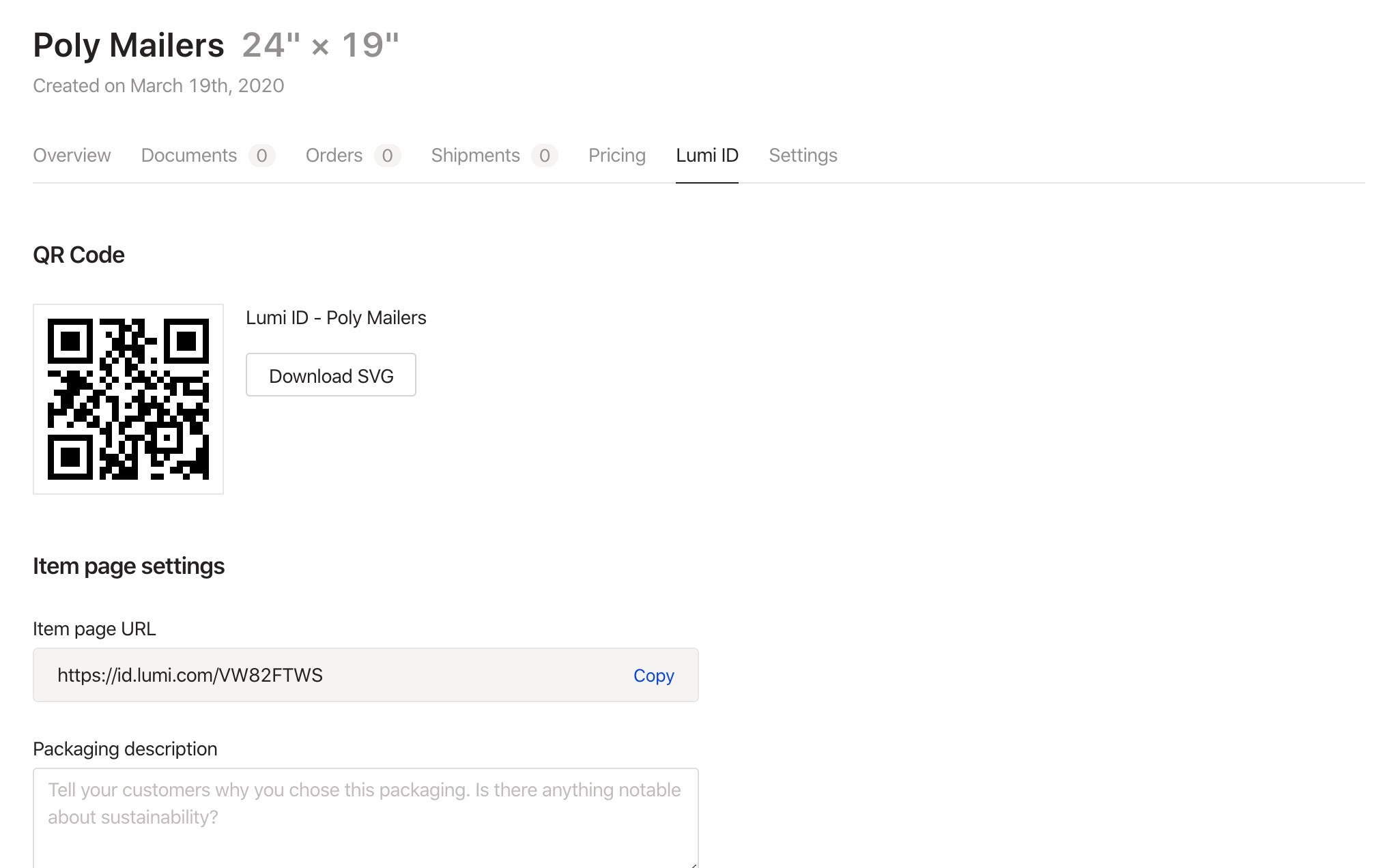Click the Lumi ID - Poly Mailers label
This screenshot has height=868, width=1398.
336,318
